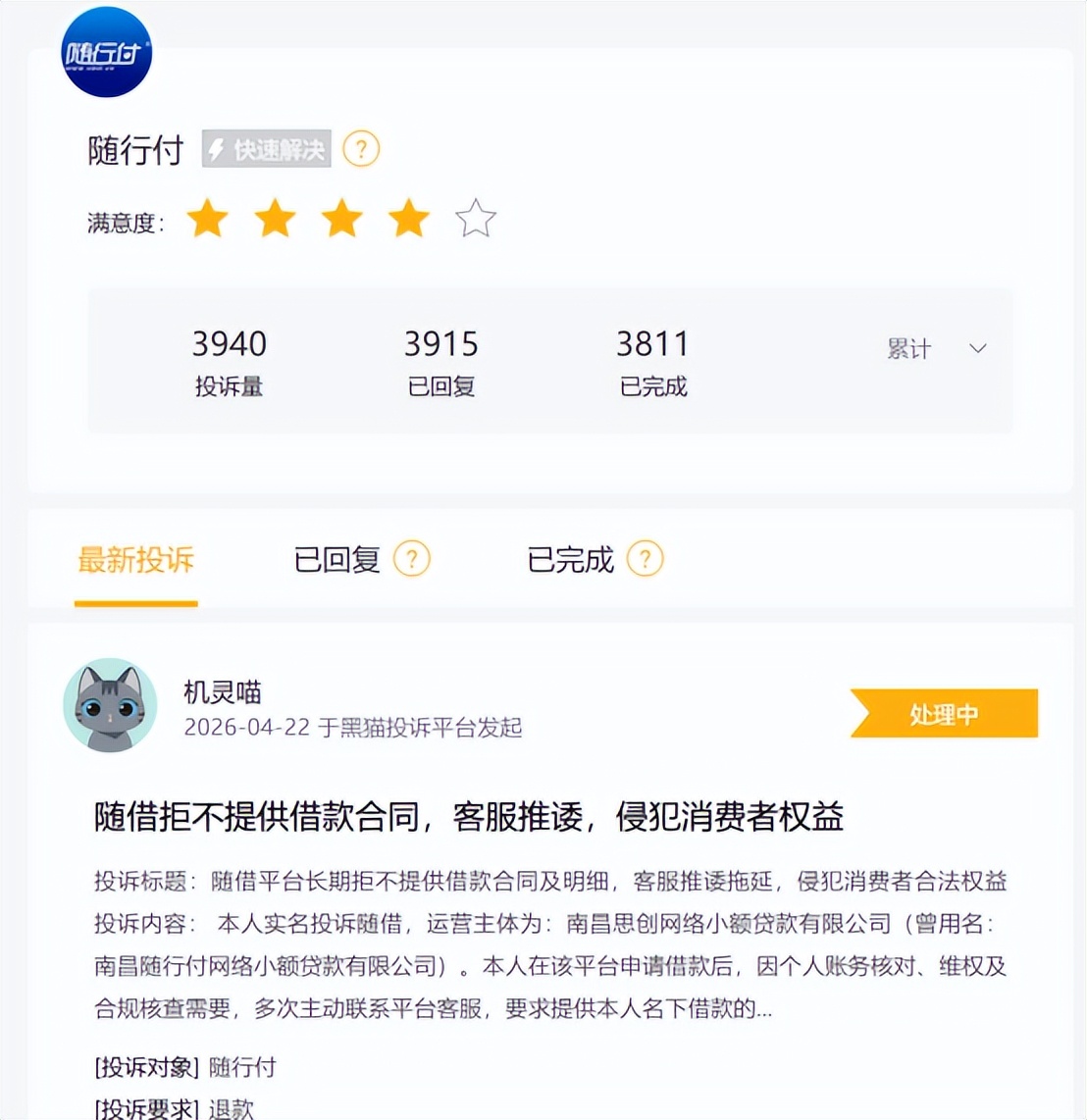Expand the 累计 dropdown chevron

point(978,348)
